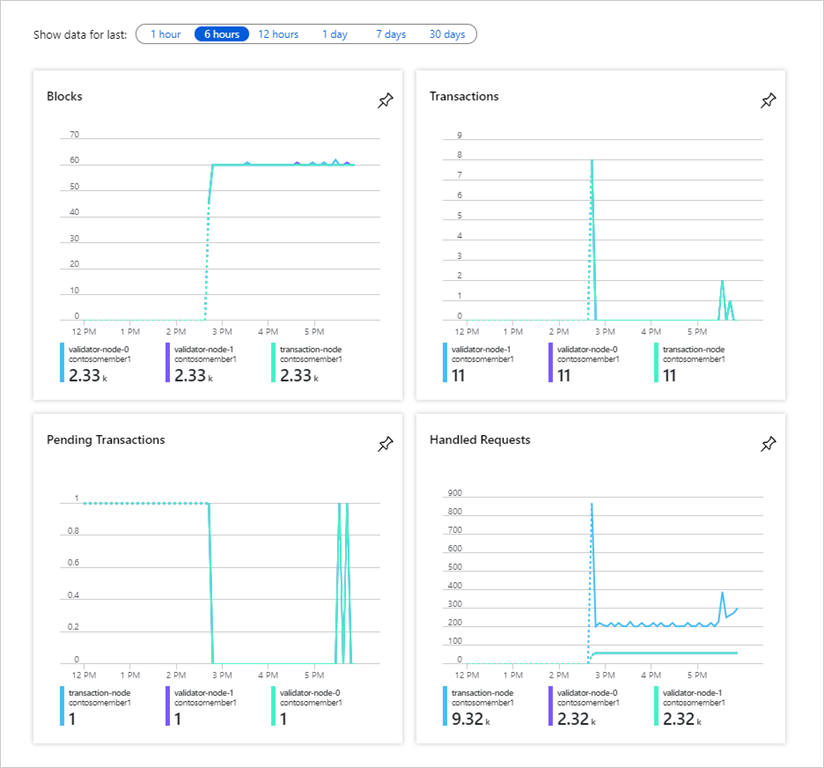Click the Blocks chart title
Viewport: 824px width, 768px height.
click(65, 97)
